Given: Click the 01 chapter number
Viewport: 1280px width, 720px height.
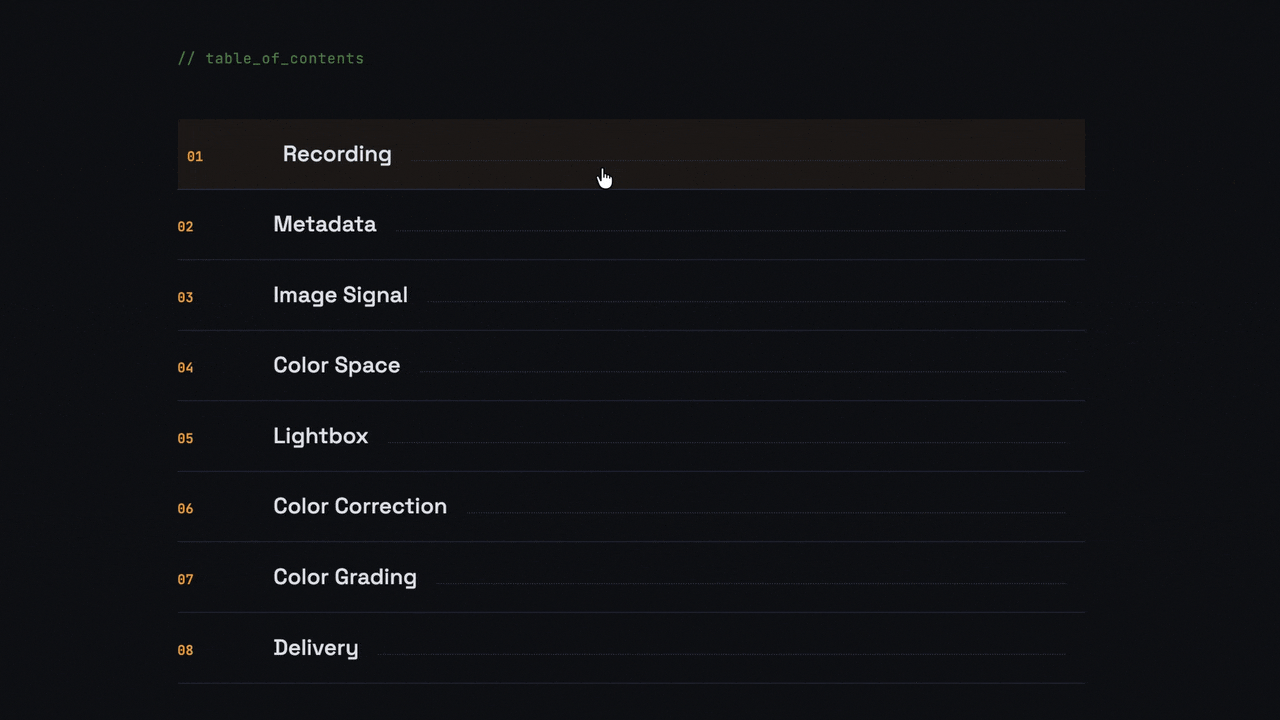Looking at the screenshot, I should (x=195, y=156).
